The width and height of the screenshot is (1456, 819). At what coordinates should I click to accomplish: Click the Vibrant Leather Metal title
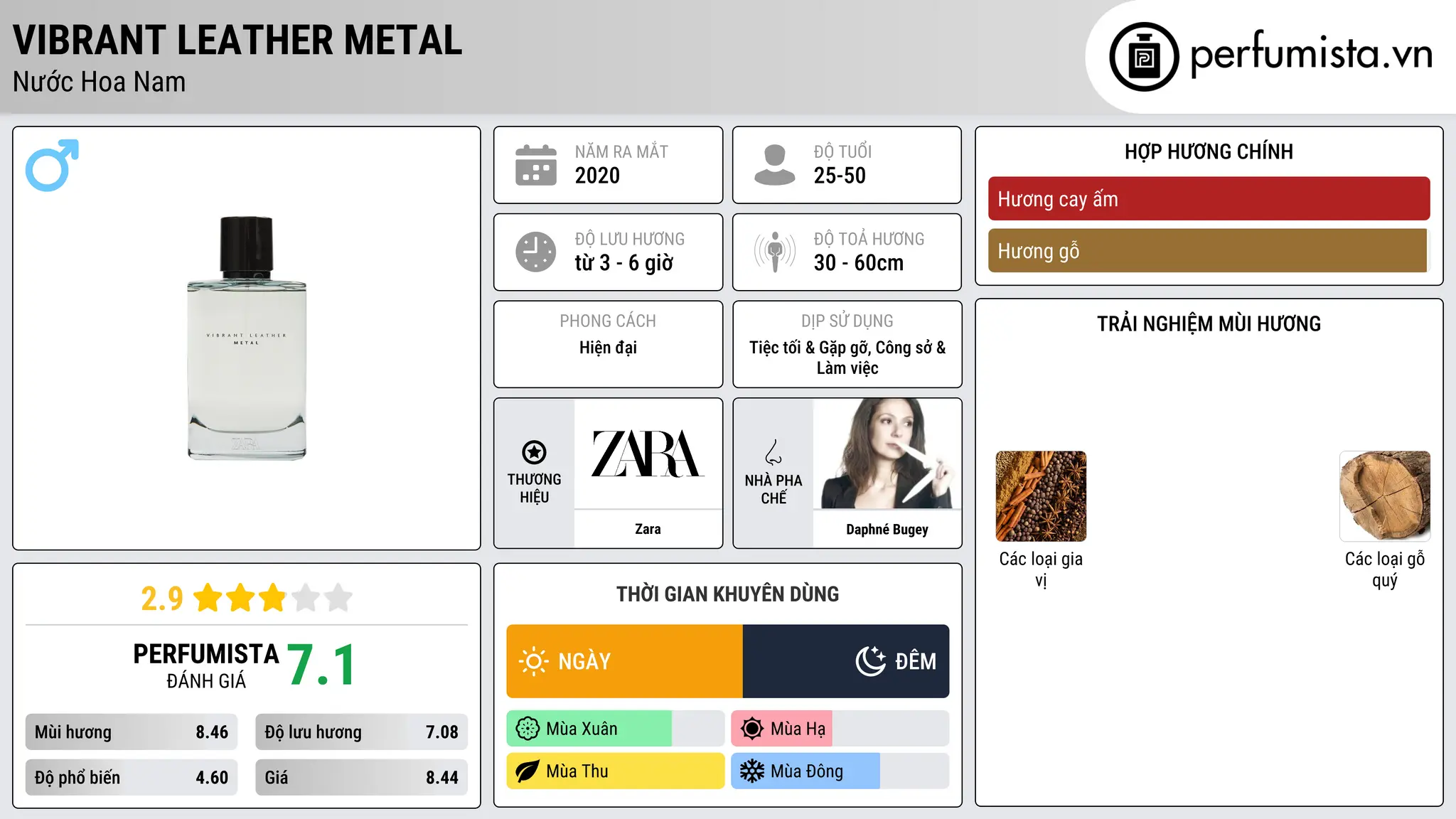237,40
